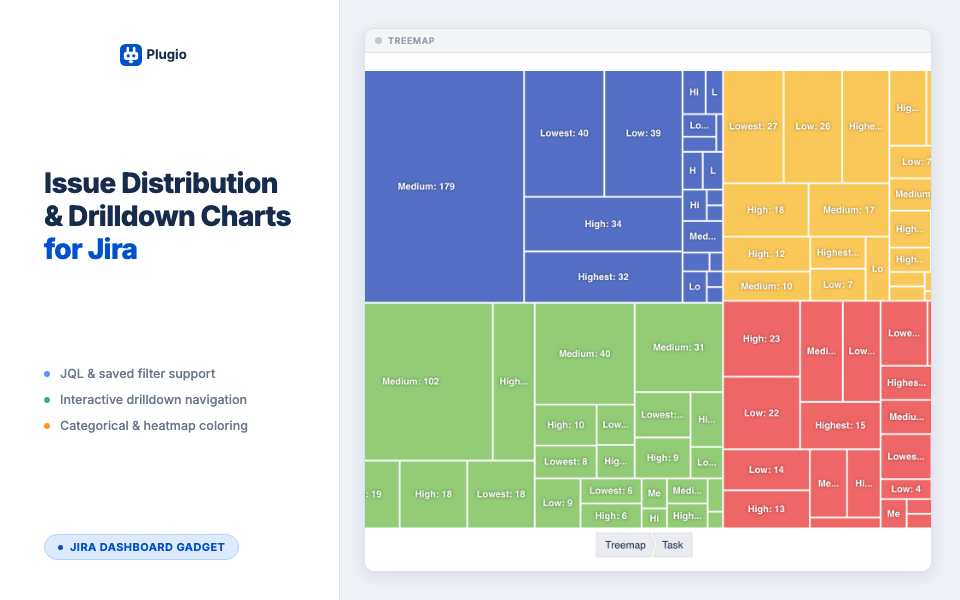Viewport: 960px width, 600px height.
Task: Click the yellow Low: 26 tile
Action: (812, 126)
